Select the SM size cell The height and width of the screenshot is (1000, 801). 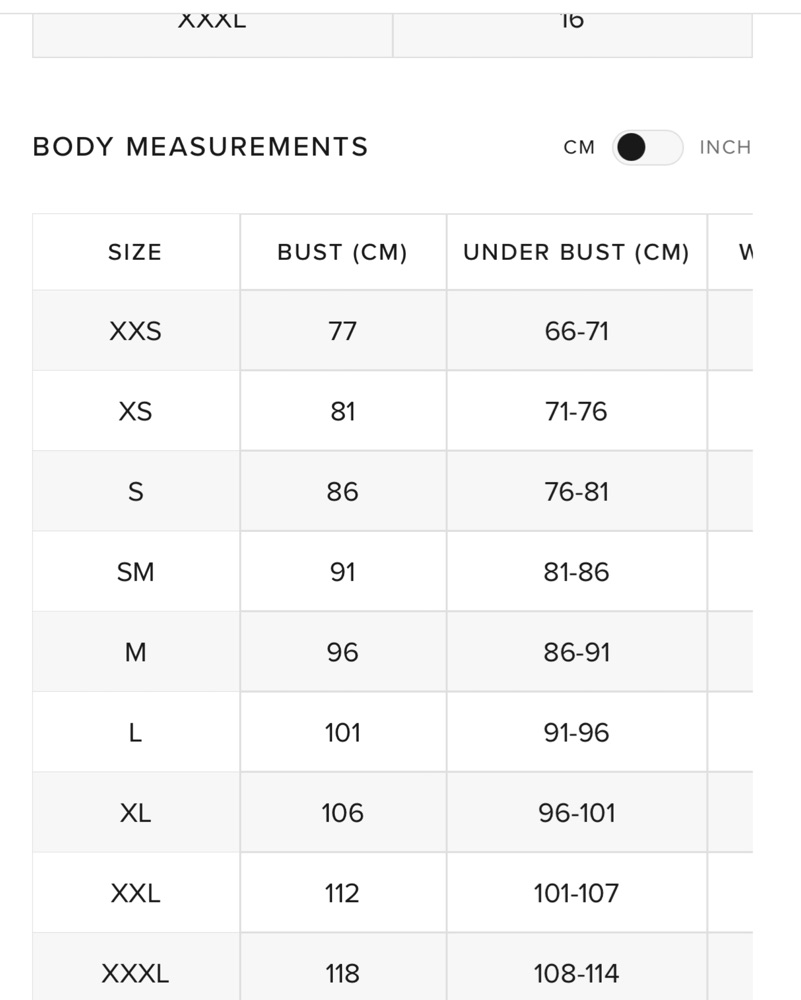[x=136, y=571]
